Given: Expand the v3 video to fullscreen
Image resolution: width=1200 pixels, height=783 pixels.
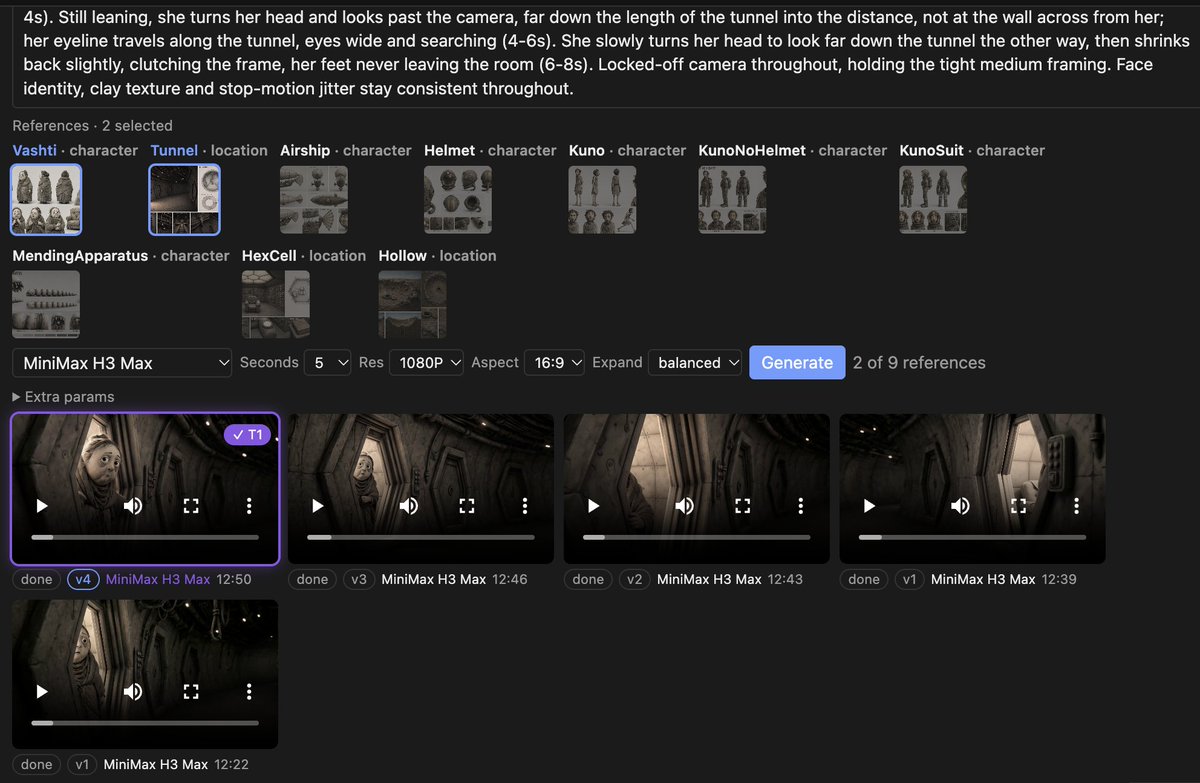Looking at the screenshot, I should coord(467,506).
